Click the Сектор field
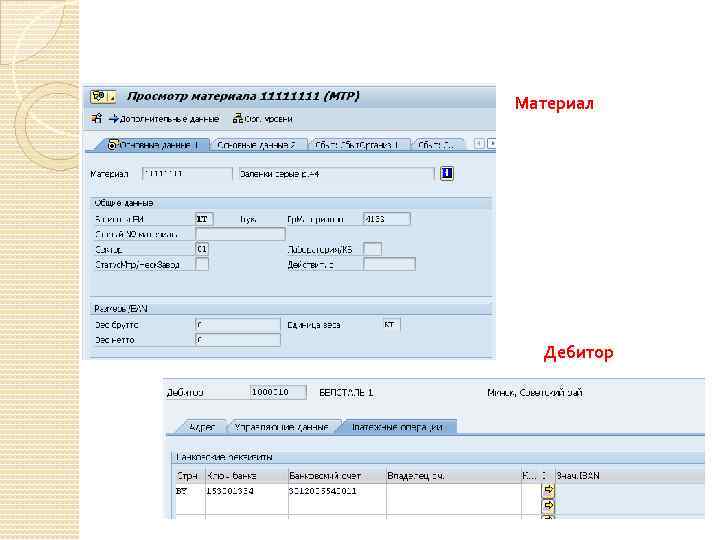720x540 pixels. point(202,249)
